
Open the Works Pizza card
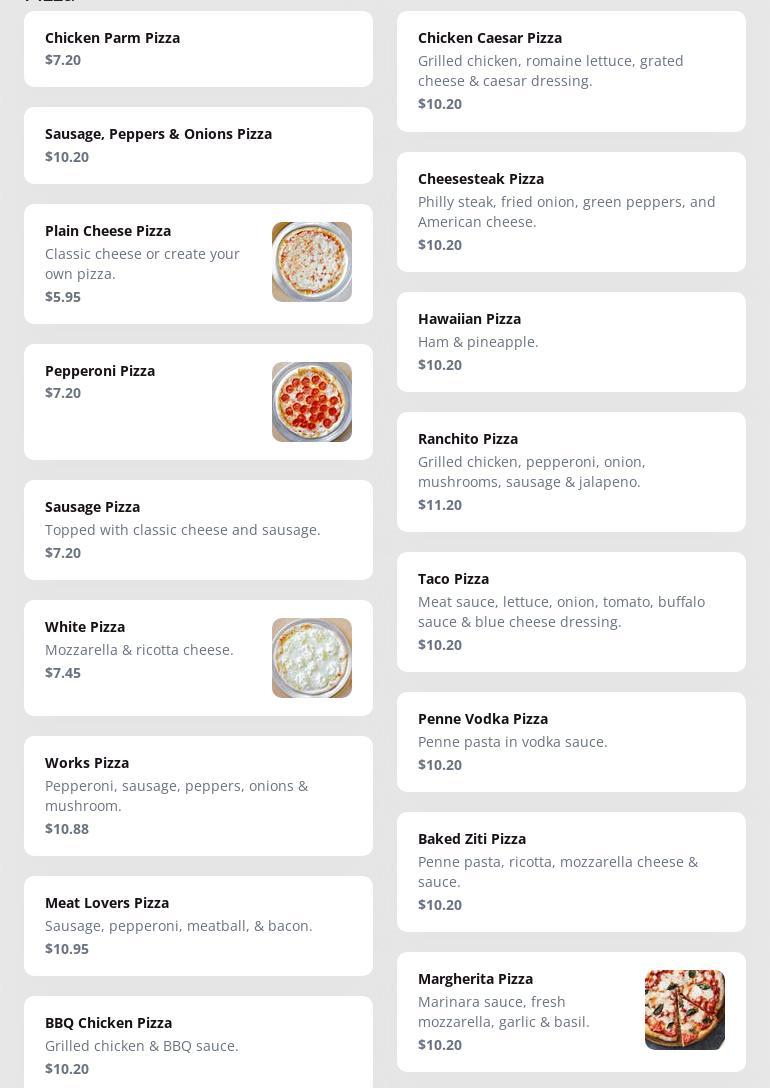(198, 796)
